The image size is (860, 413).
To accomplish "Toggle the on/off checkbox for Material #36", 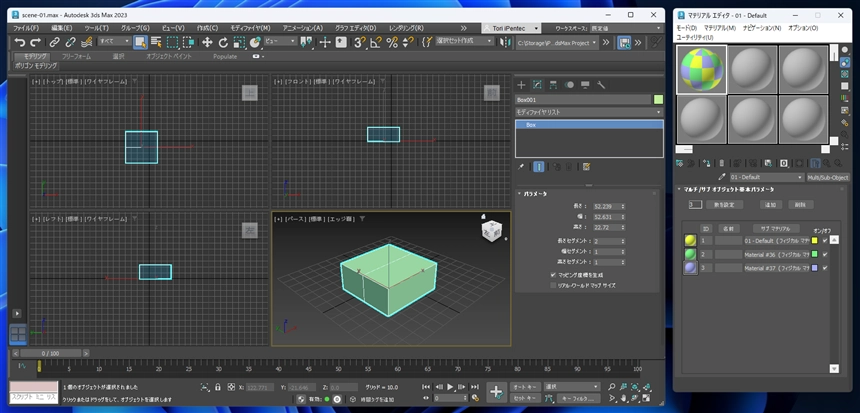I will coord(825,254).
